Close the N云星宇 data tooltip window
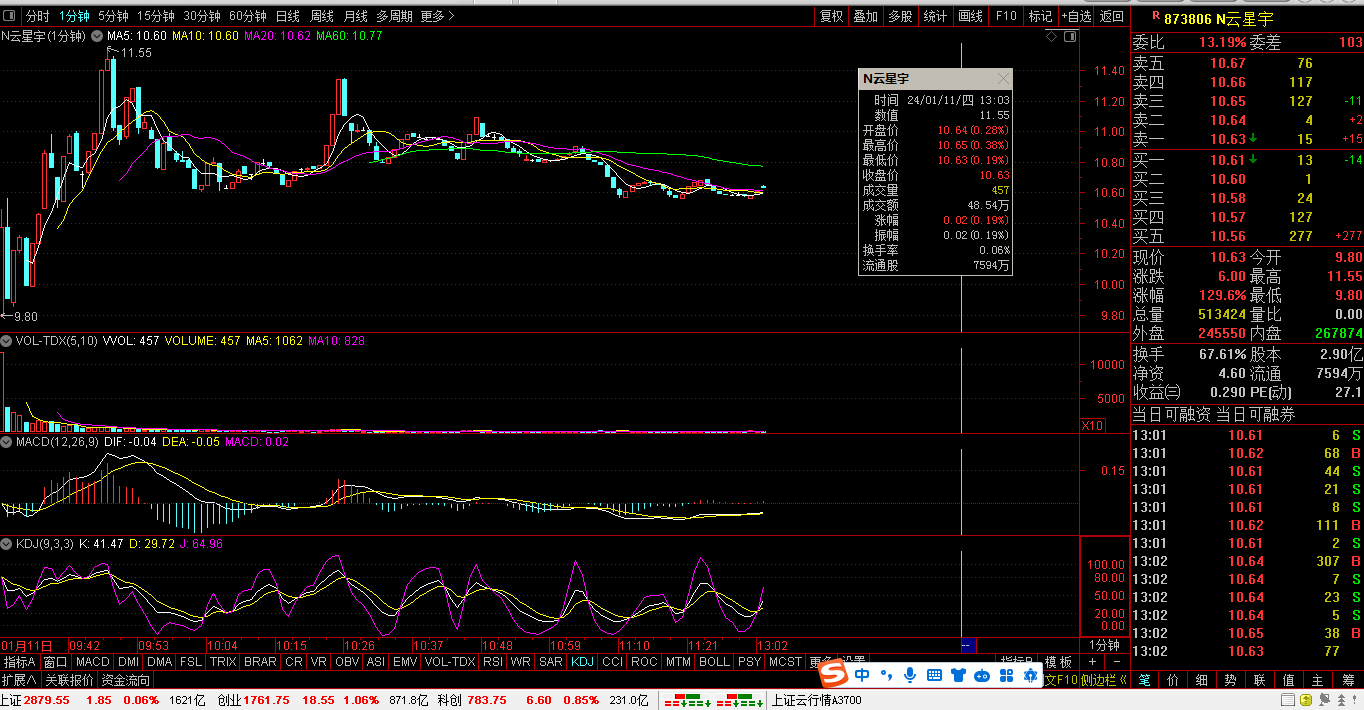The width and height of the screenshot is (1364, 710). pos(1003,79)
